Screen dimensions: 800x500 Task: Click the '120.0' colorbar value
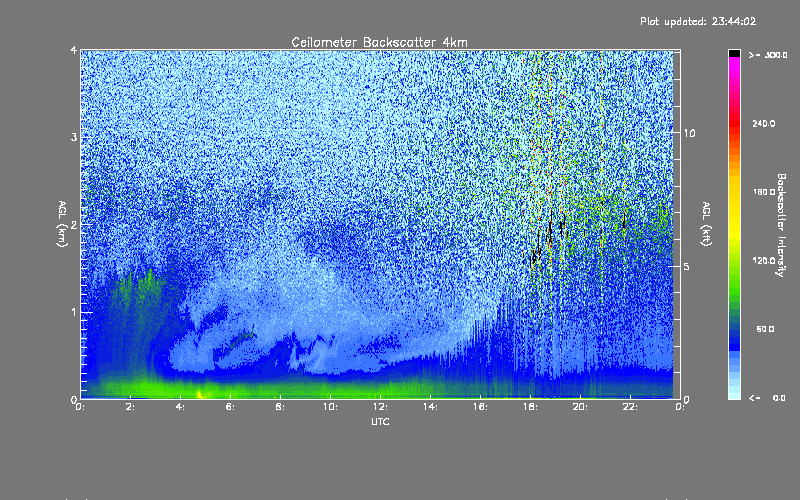point(764,261)
